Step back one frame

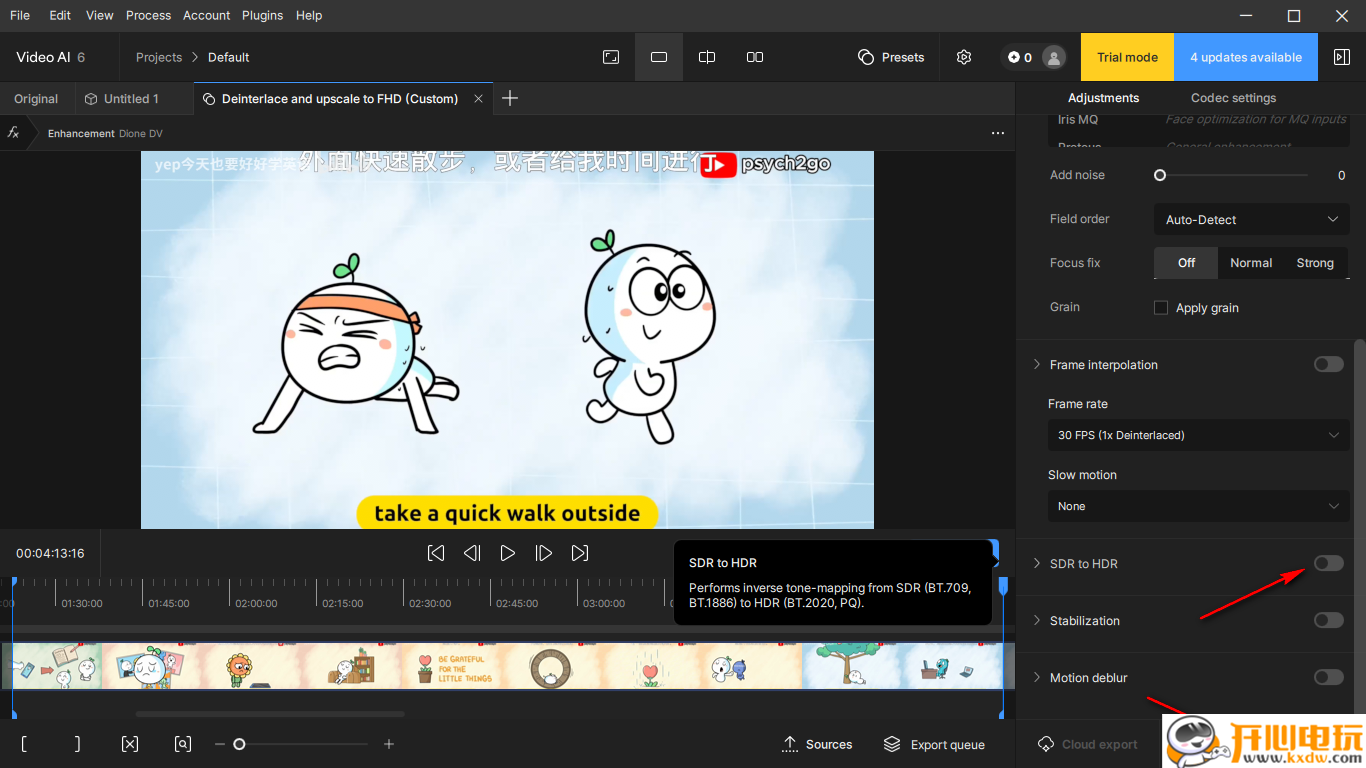pyautogui.click(x=472, y=553)
